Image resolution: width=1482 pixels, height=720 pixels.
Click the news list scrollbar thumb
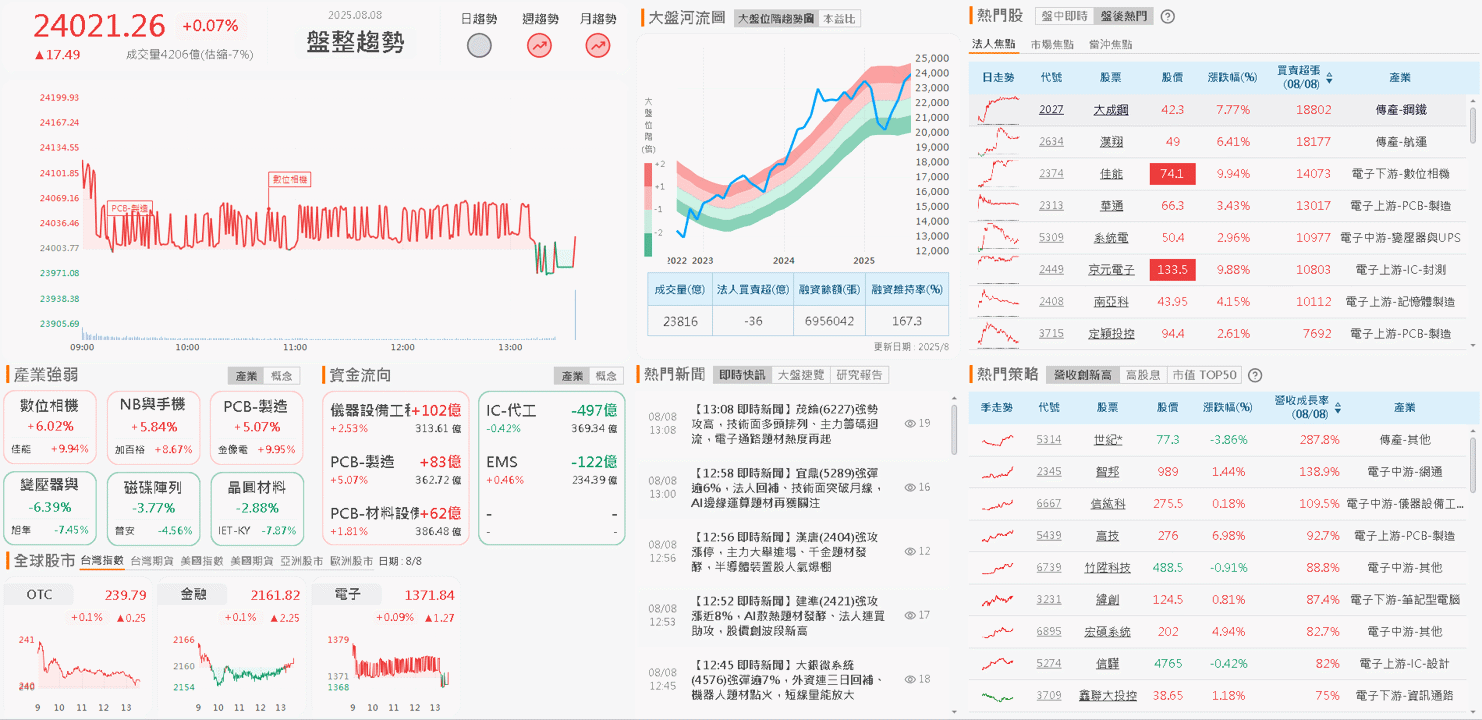tap(953, 428)
